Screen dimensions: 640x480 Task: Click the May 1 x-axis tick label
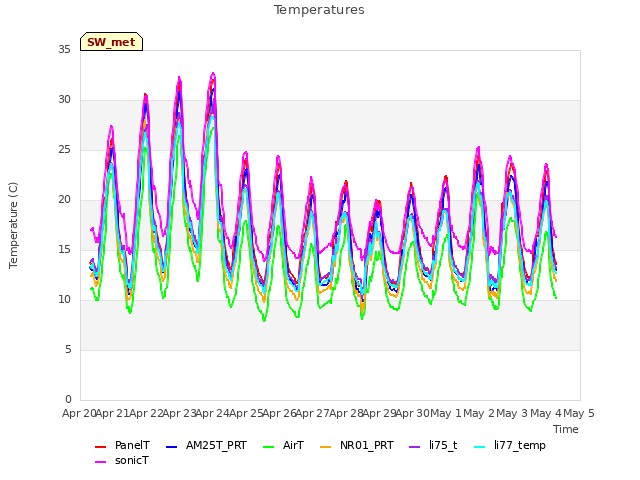point(446,413)
